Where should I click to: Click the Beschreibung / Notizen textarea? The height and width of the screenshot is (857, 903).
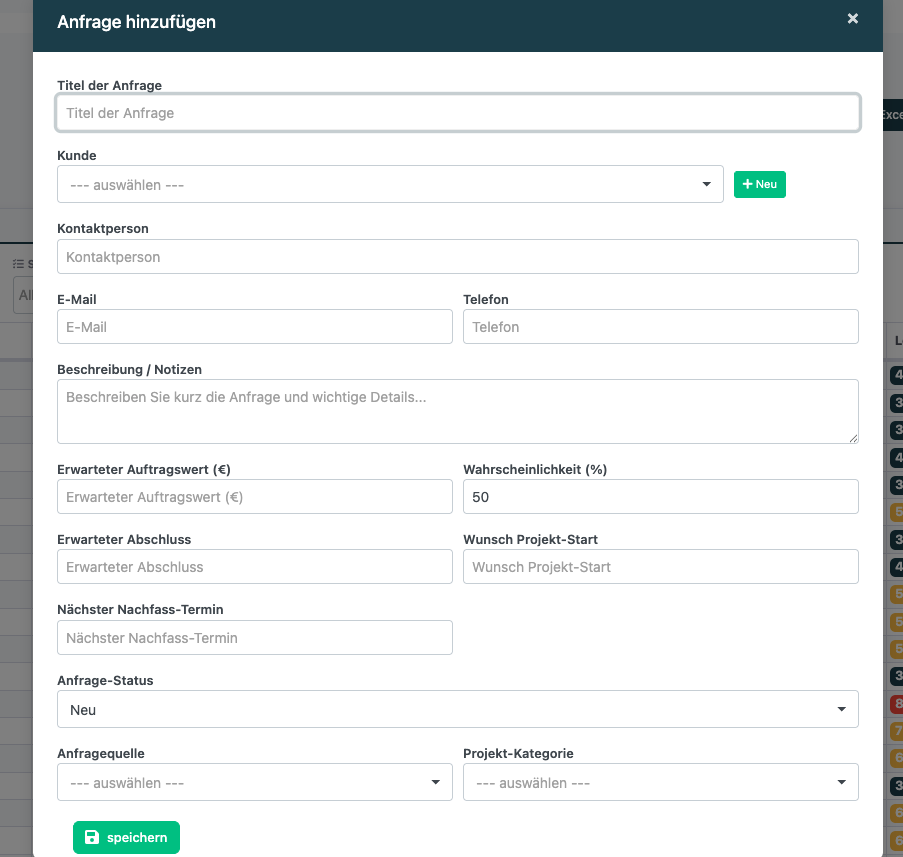click(x=458, y=411)
